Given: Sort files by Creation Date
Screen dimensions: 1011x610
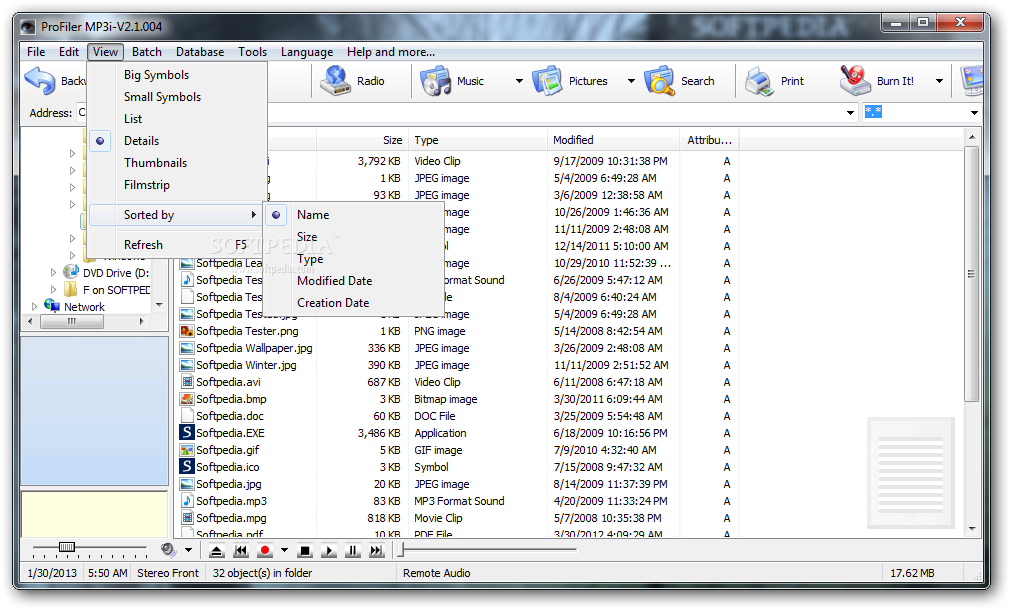Looking at the screenshot, I should click(333, 302).
